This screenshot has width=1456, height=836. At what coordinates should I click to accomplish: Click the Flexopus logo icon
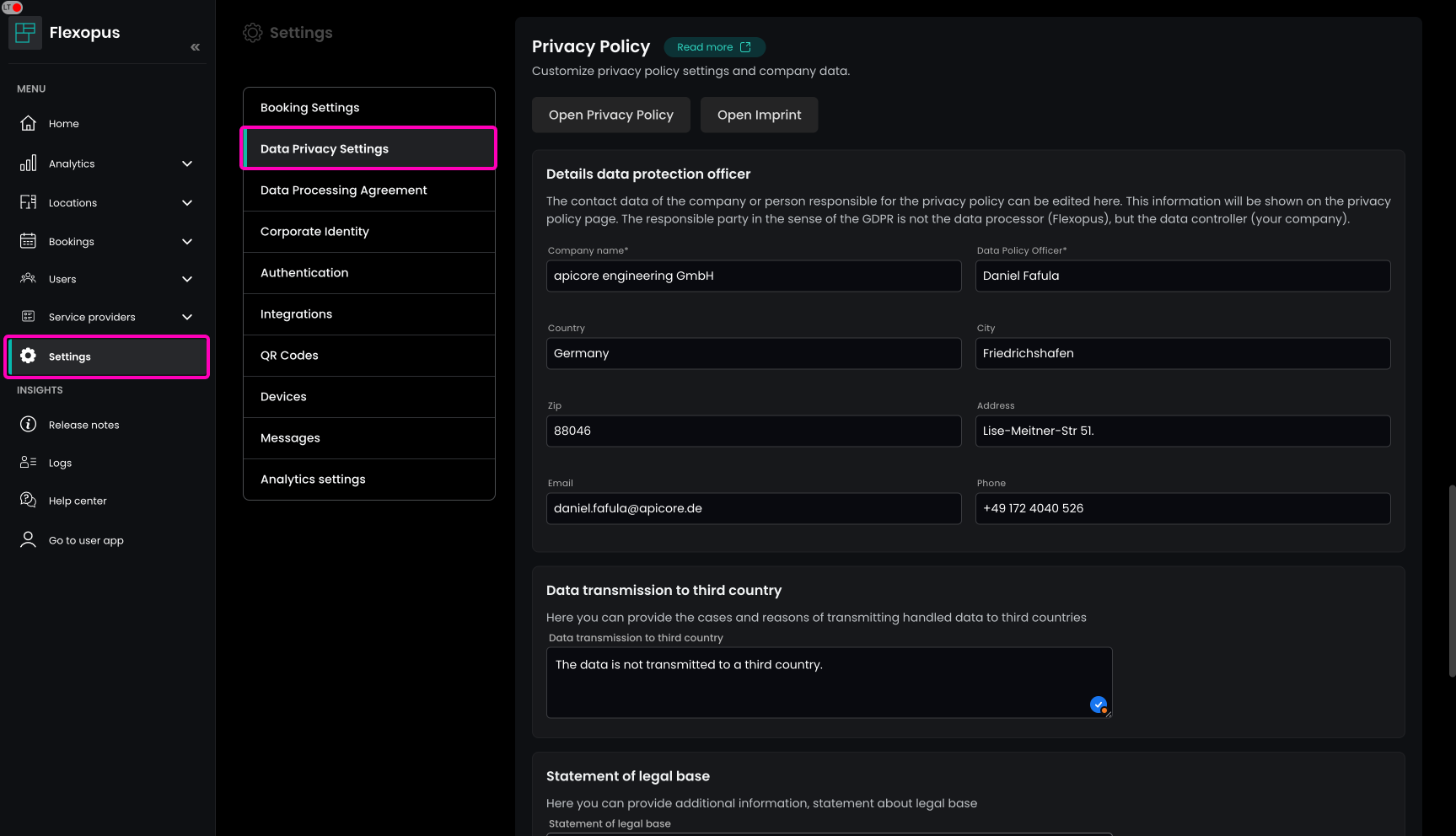pos(25,33)
